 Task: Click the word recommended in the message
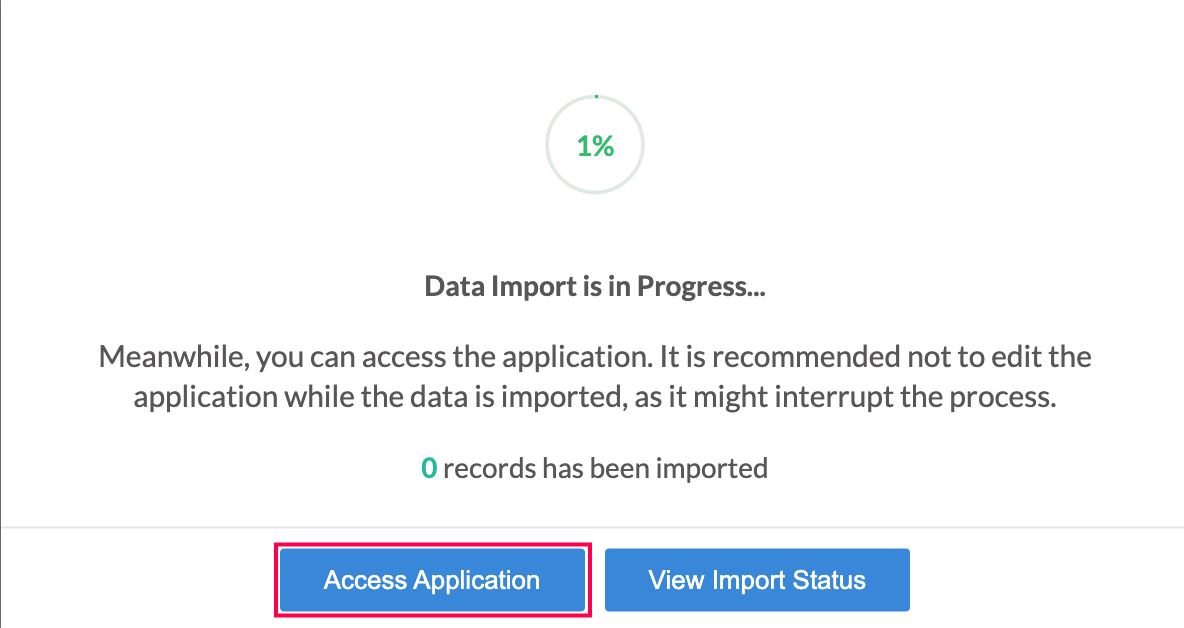pyautogui.click(x=806, y=356)
